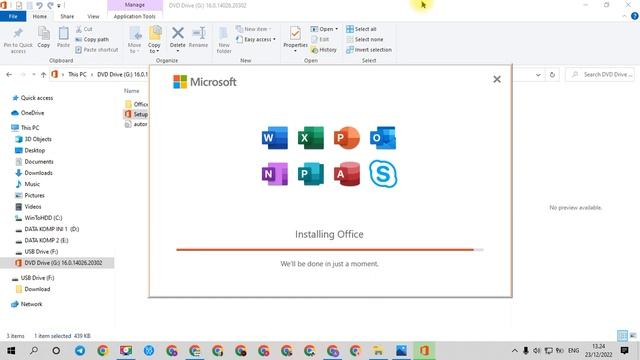640x360 pixels.
Task: Refresh the current folder view
Action: (552, 75)
